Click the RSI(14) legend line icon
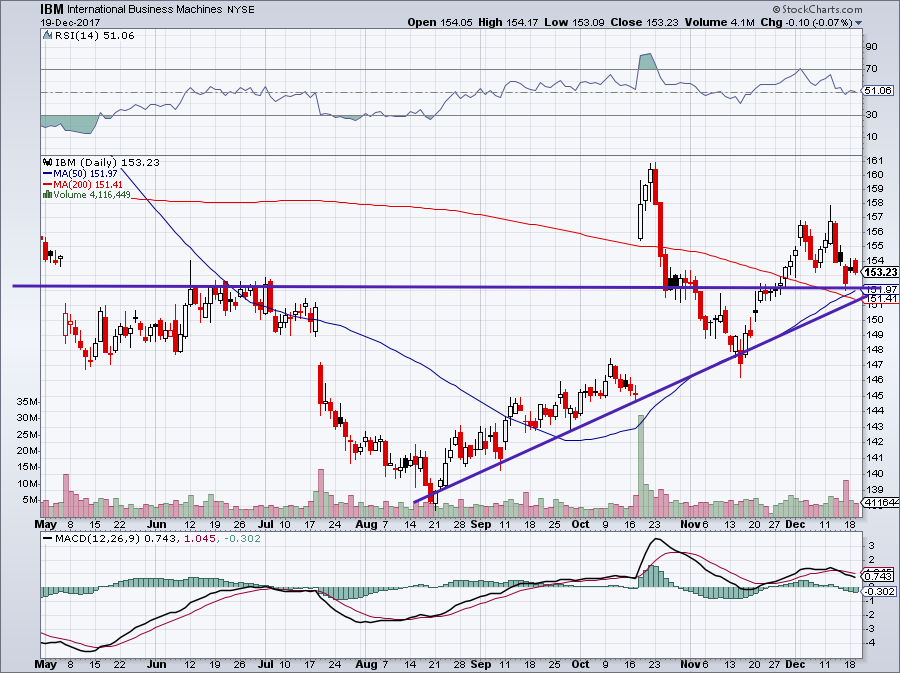 click(48, 36)
